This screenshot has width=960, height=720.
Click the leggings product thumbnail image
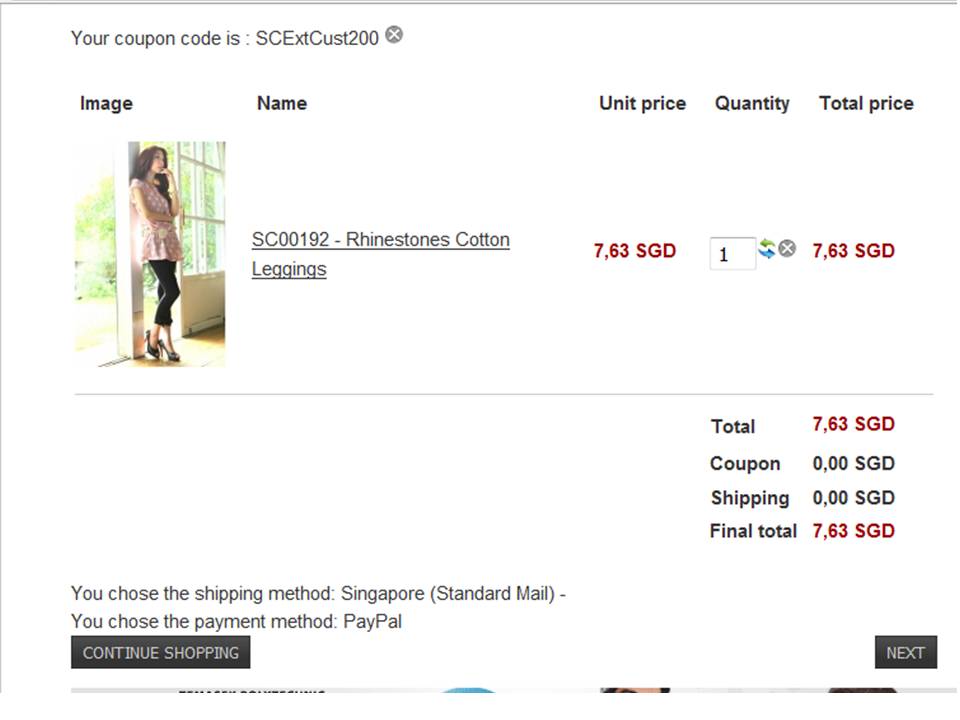tap(150, 254)
